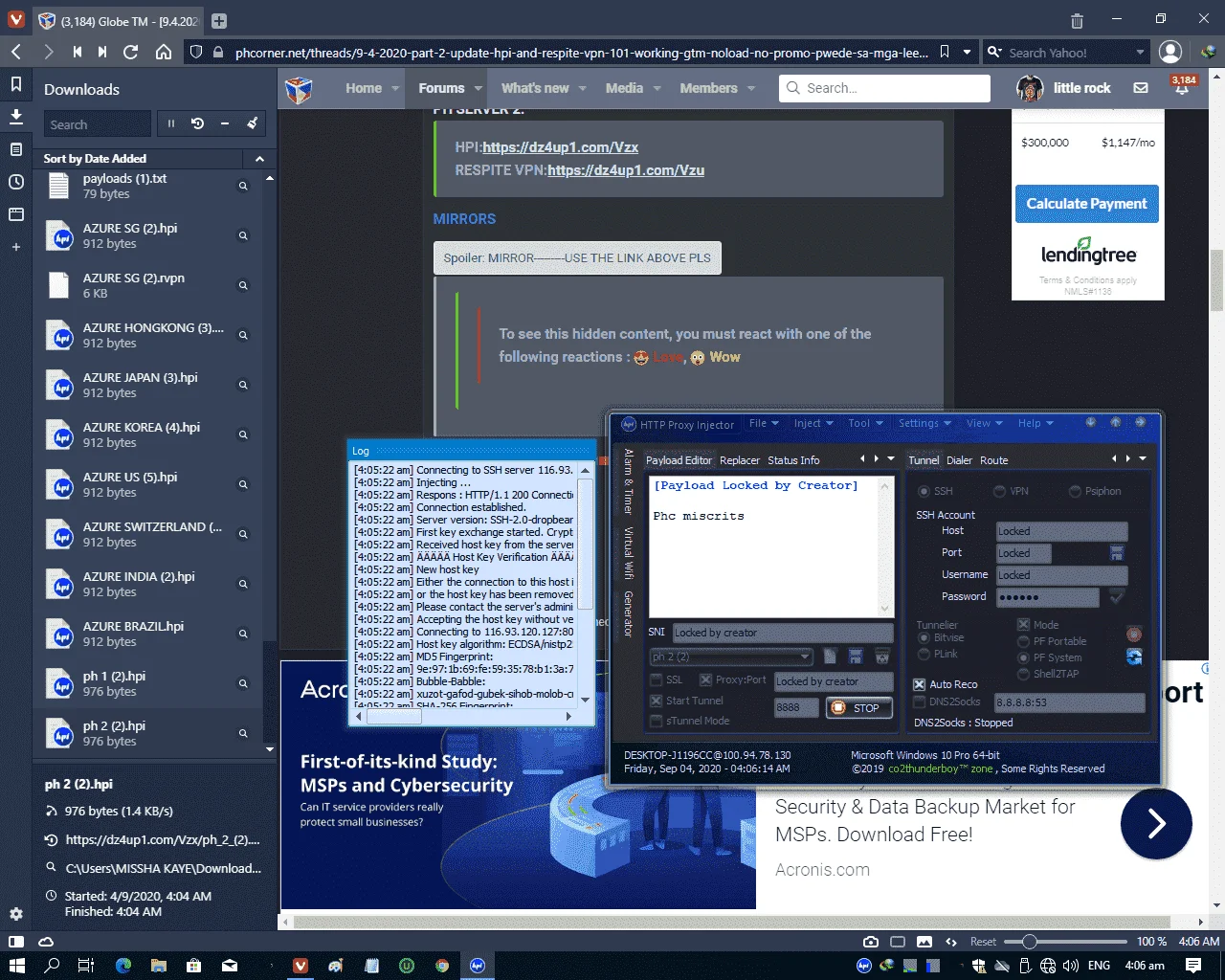This screenshot has width=1225, height=980.
Task: Click the STOP button in HTTP Proxy Injector
Action: (858, 708)
